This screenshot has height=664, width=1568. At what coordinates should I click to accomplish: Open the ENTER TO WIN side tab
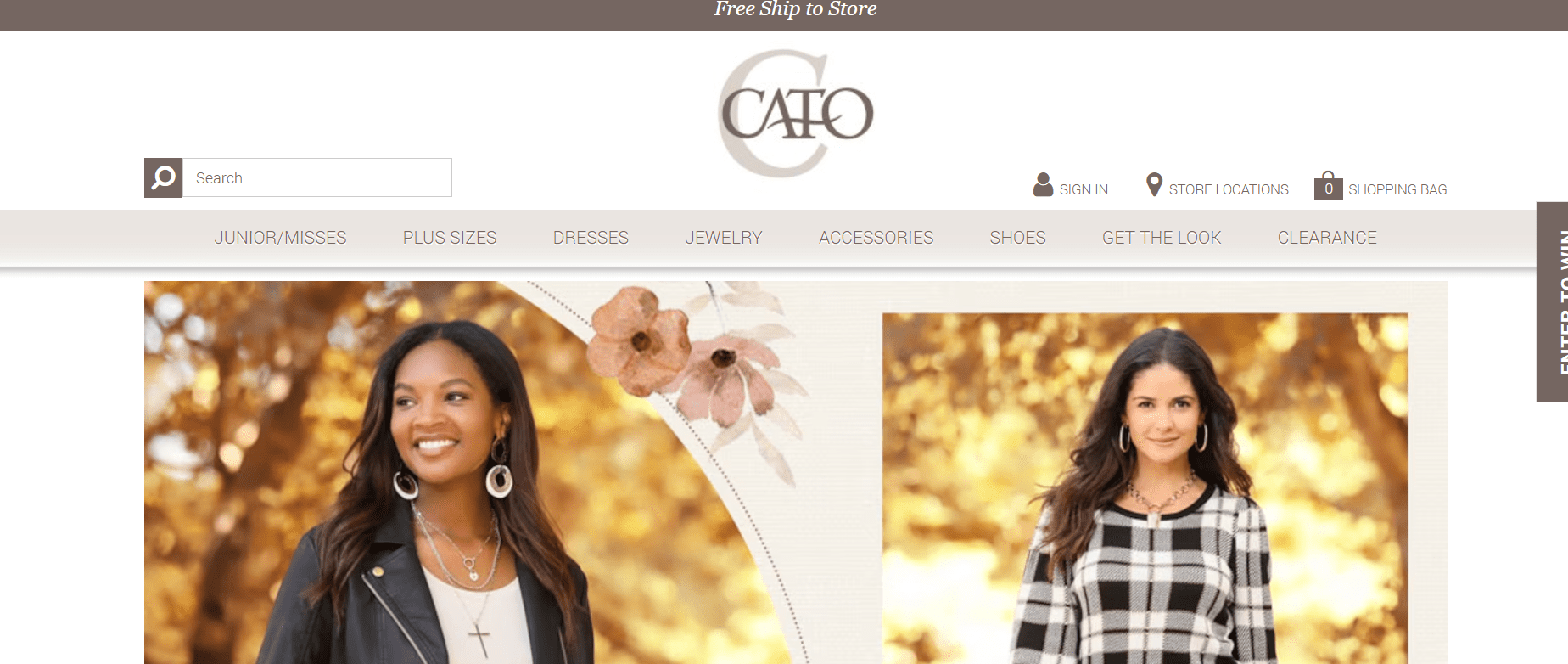(x=1553, y=302)
